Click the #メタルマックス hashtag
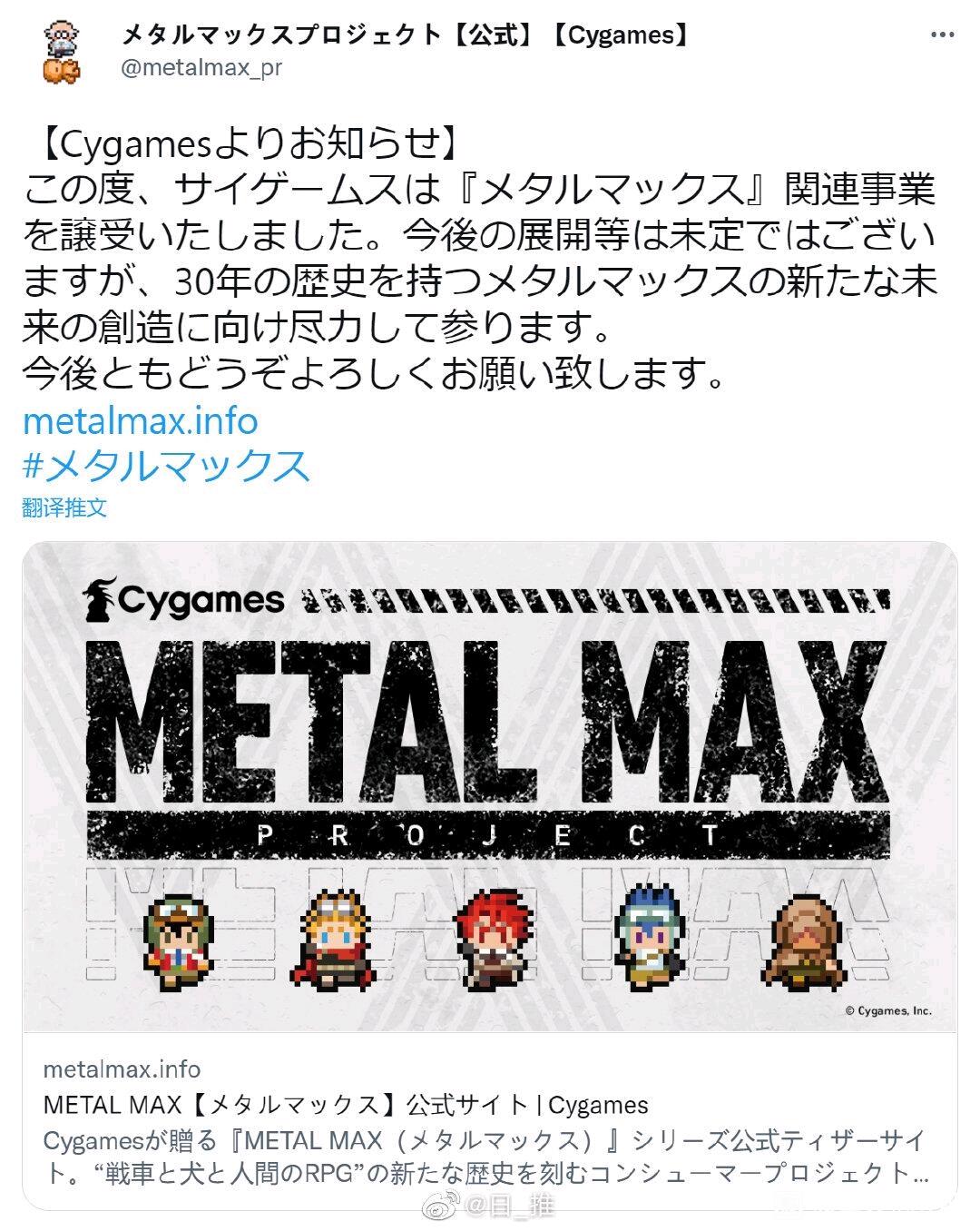Image resolution: width=980 pixels, height=1231 pixels. click(166, 465)
